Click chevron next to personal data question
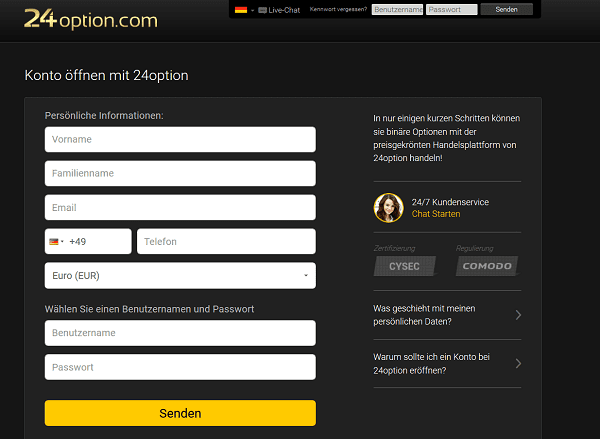Viewport: 600px width, 439px height. [518, 315]
